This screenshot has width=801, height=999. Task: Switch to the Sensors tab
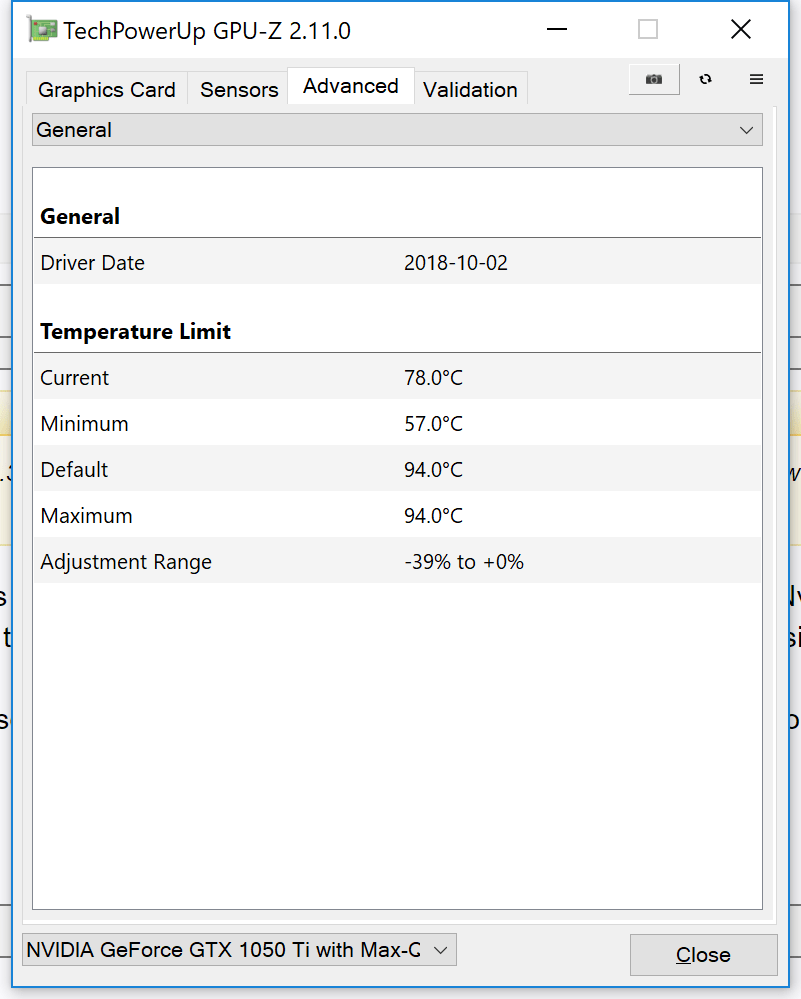[239, 90]
